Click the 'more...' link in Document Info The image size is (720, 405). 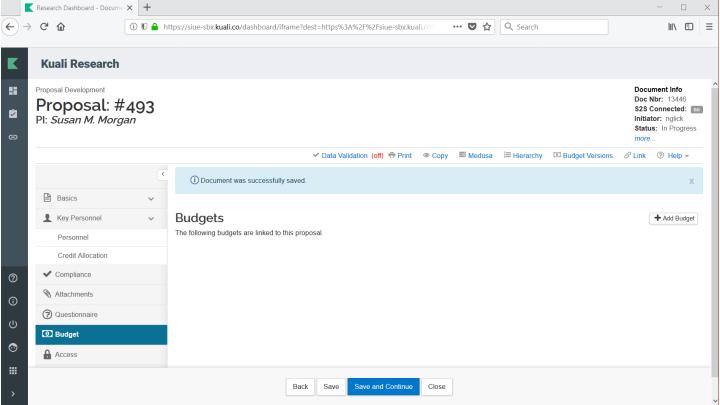click(x=647, y=138)
